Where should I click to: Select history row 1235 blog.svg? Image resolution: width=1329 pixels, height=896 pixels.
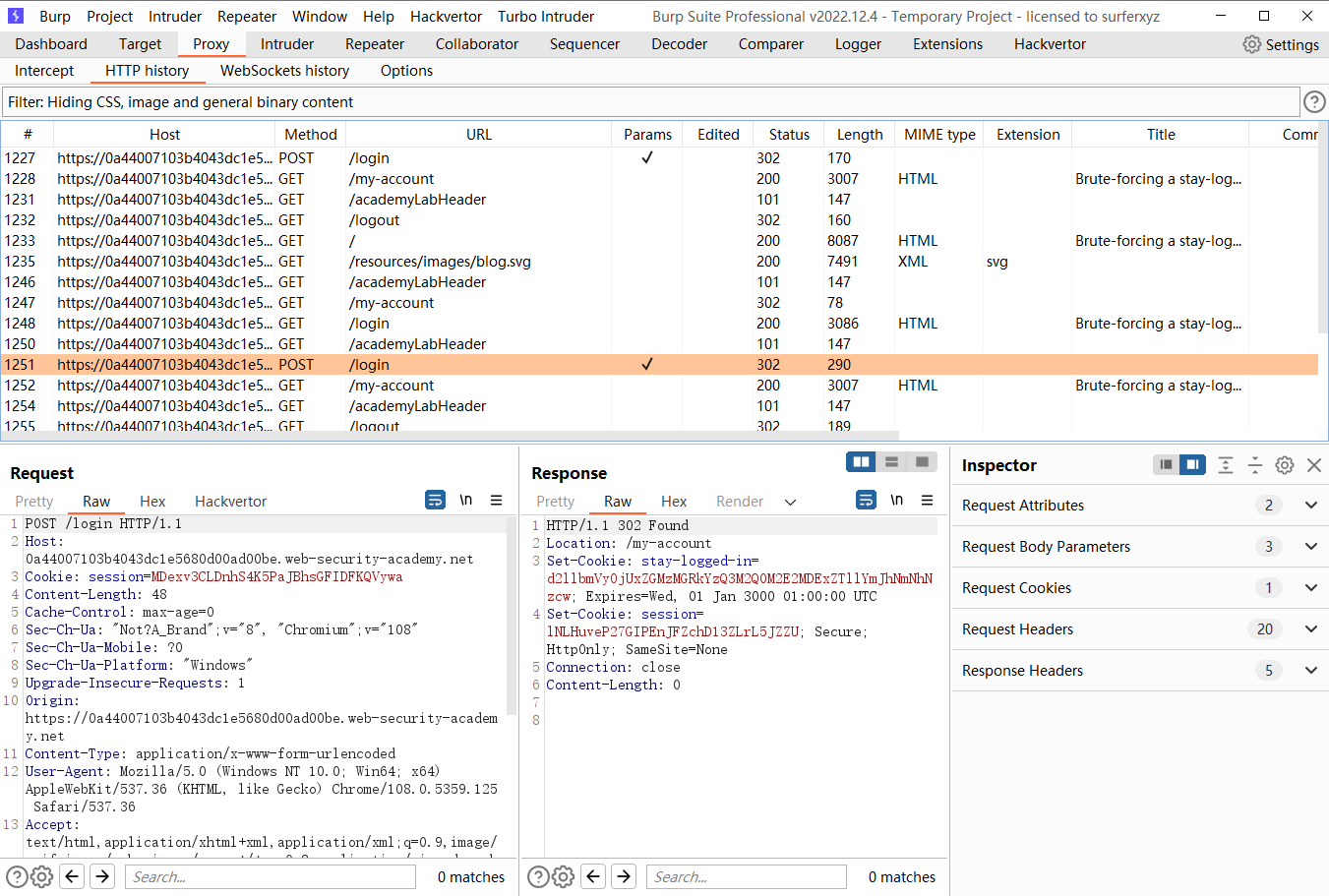point(659,261)
